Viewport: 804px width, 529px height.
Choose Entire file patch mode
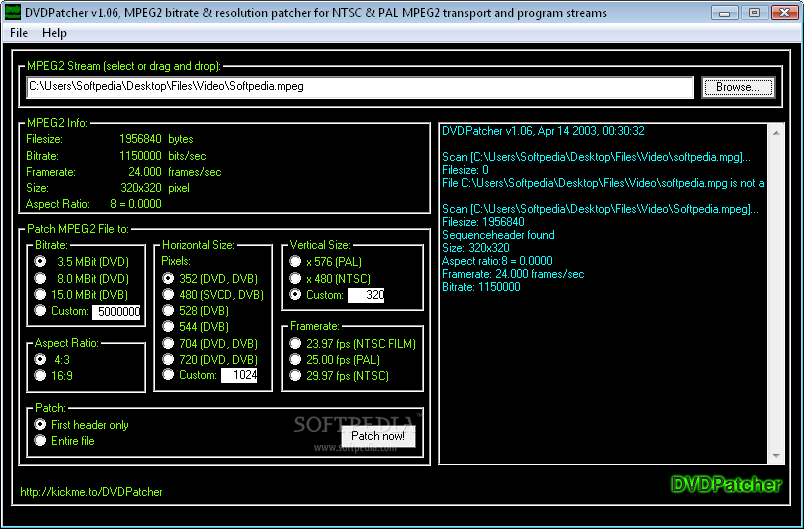65,440
